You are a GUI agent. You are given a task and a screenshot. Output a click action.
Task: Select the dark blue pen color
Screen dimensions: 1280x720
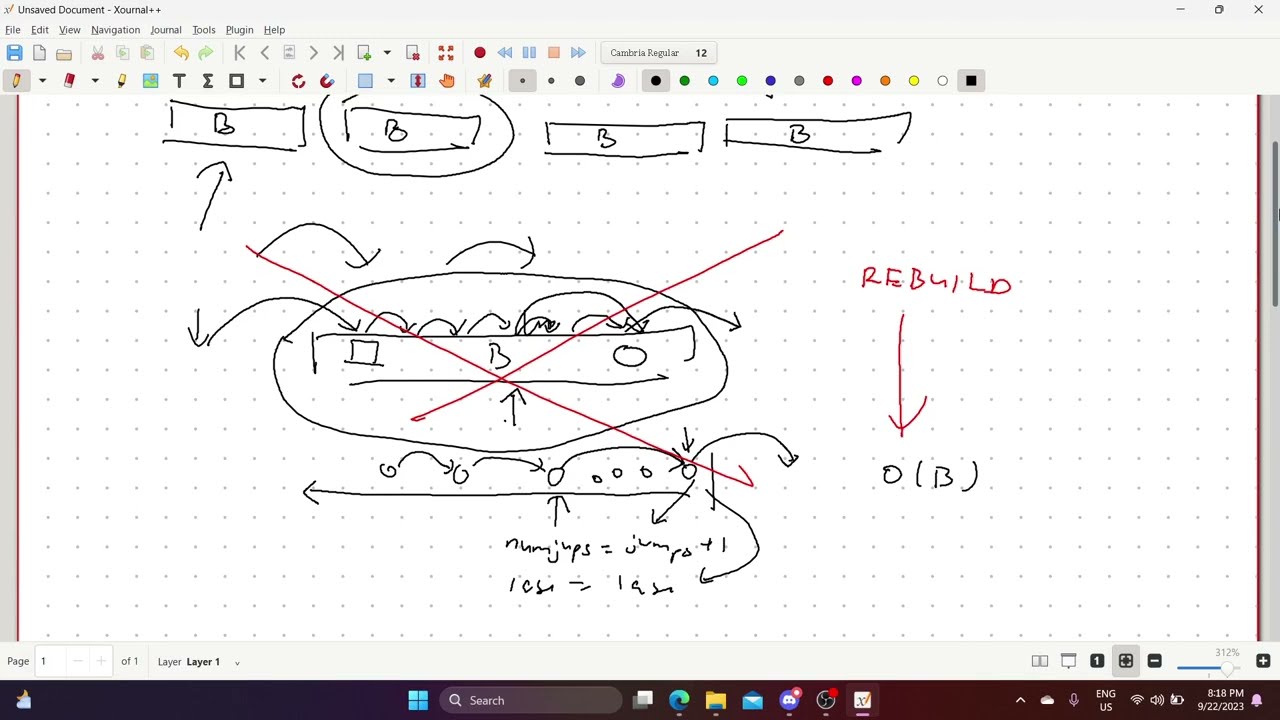click(770, 81)
